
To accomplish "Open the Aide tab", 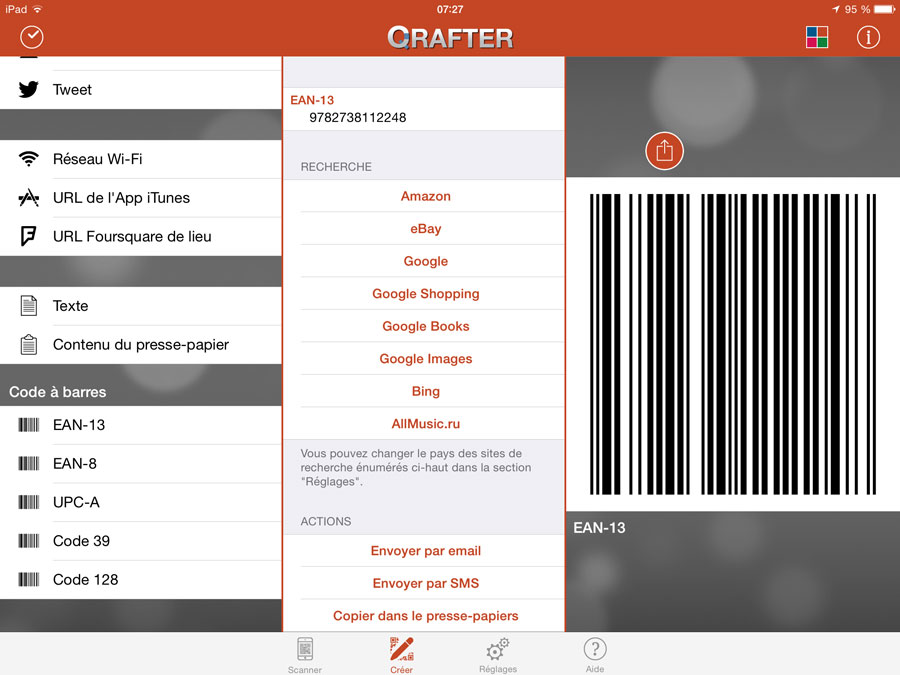I will tap(595, 655).
